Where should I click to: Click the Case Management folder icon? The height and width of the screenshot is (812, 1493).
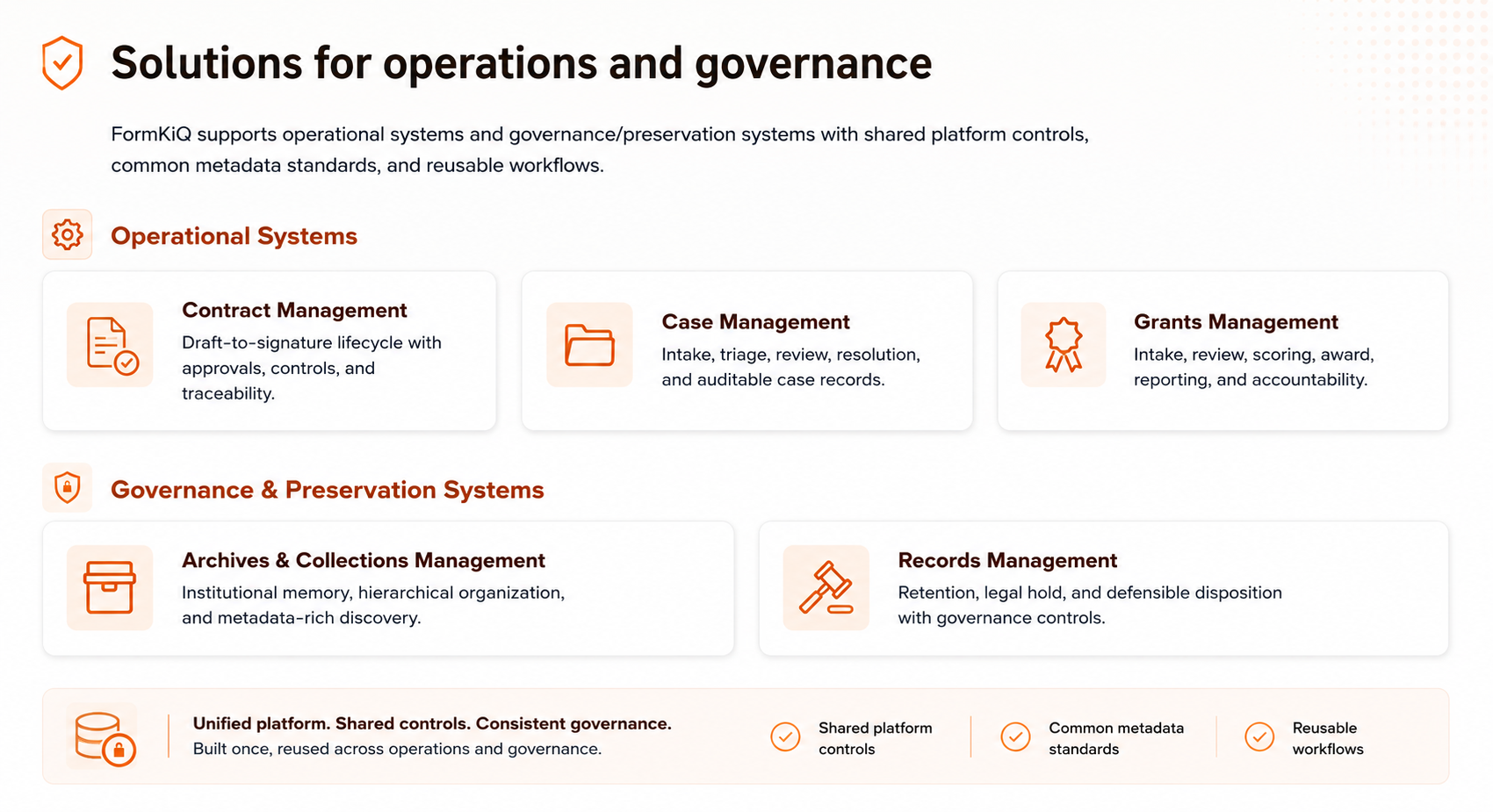(x=589, y=345)
